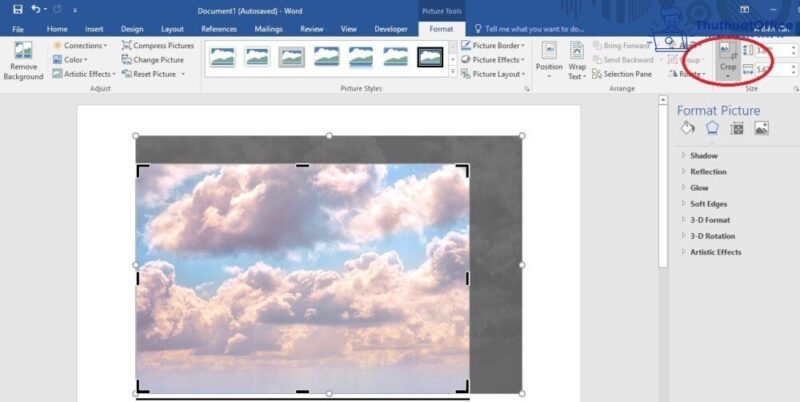The height and width of the screenshot is (402, 800).
Task: Open the Corrections dropdown
Action: click(80, 46)
